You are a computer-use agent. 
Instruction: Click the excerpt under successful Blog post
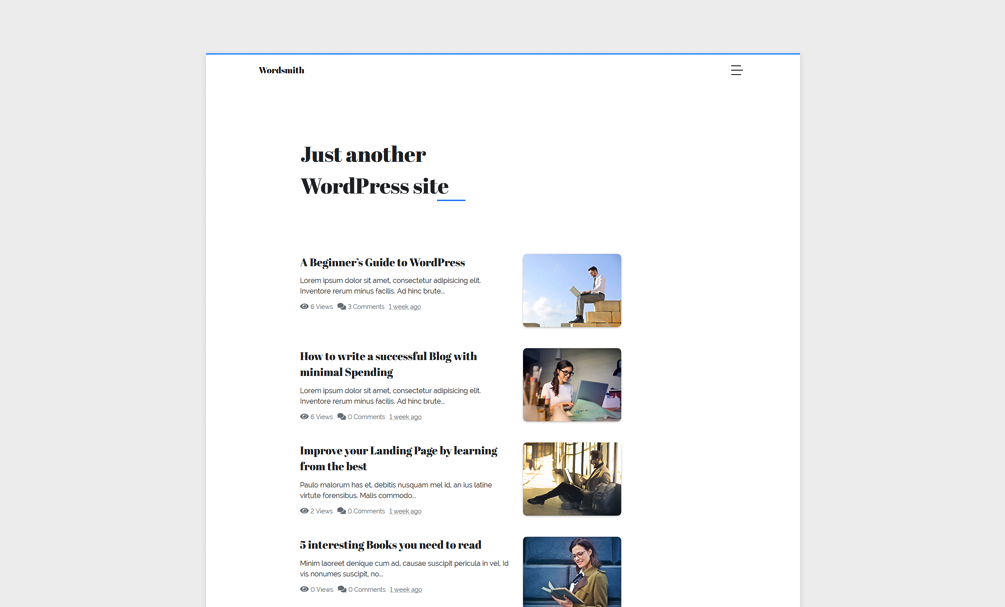click(390, 396)
